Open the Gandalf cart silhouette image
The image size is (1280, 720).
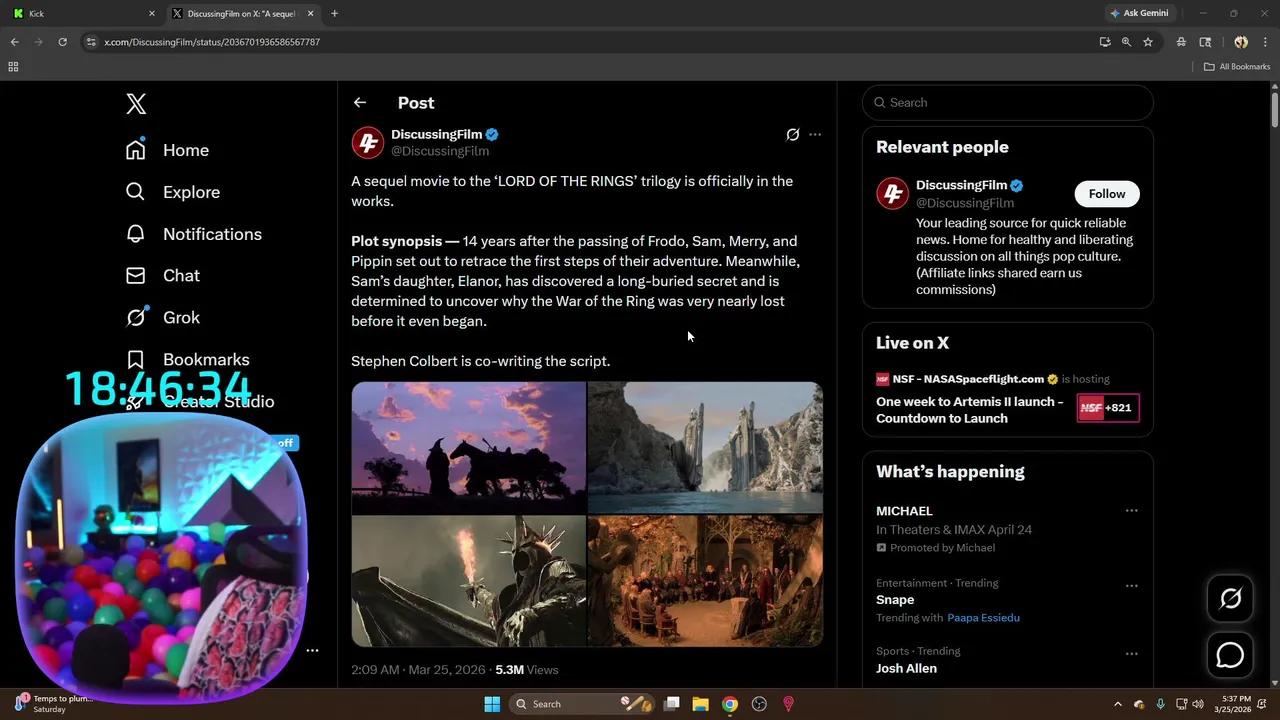pos(468,447)
